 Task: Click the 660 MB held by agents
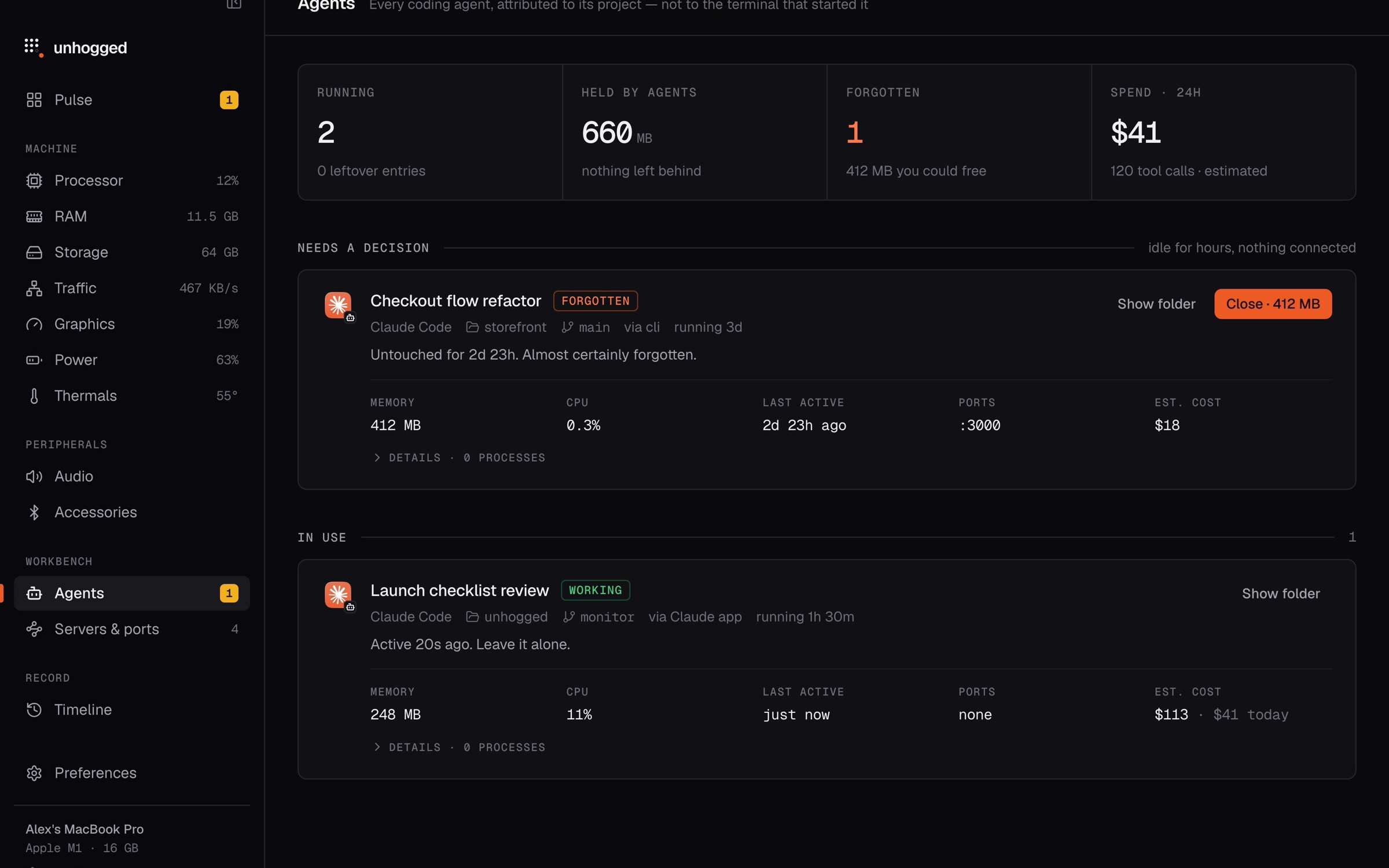coord(616,133)
